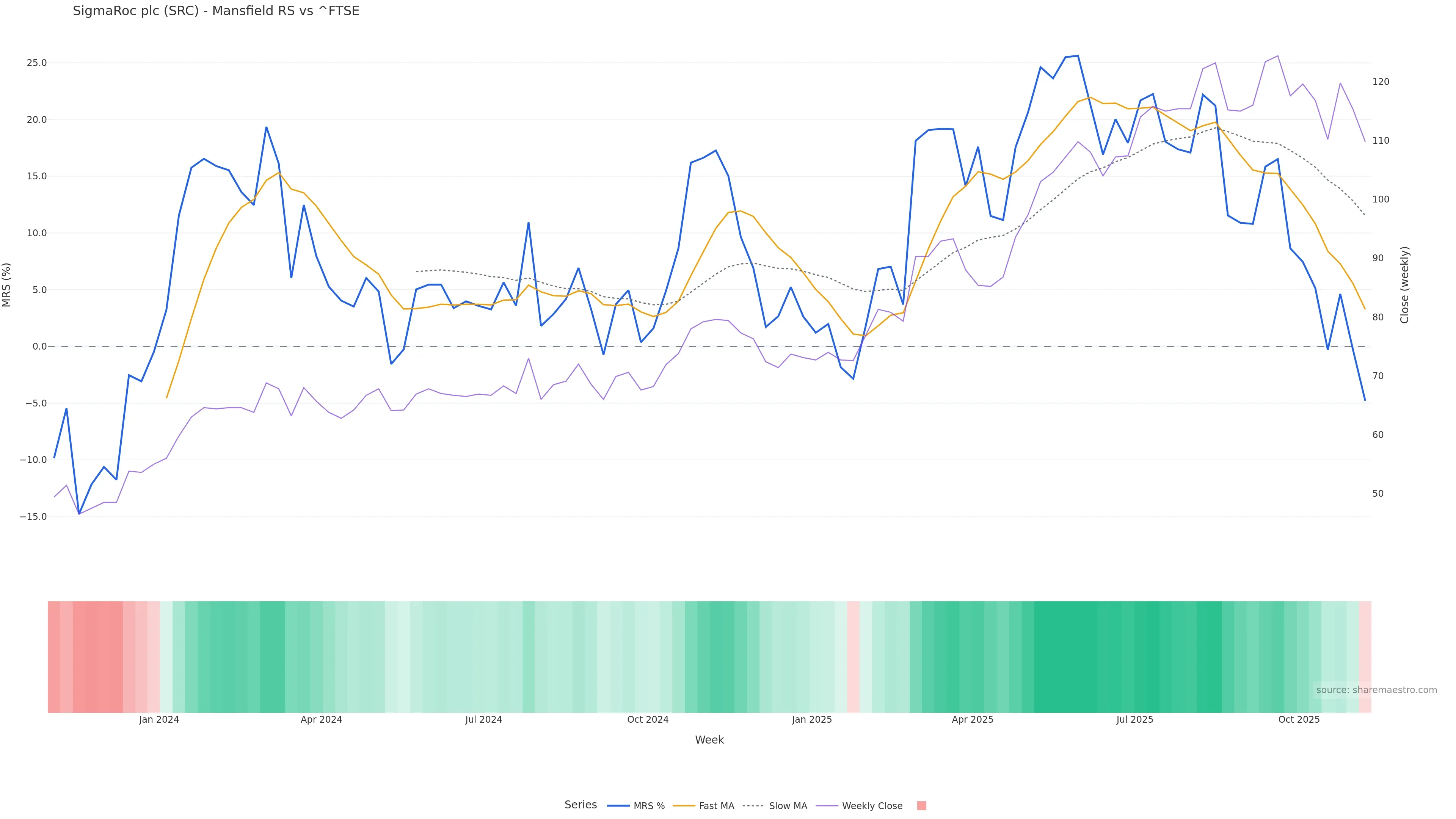Open the sharemaestro.com source link
Image resolution: width=1456 pixels, height=819 pixels.
(x=1376, y=690)
